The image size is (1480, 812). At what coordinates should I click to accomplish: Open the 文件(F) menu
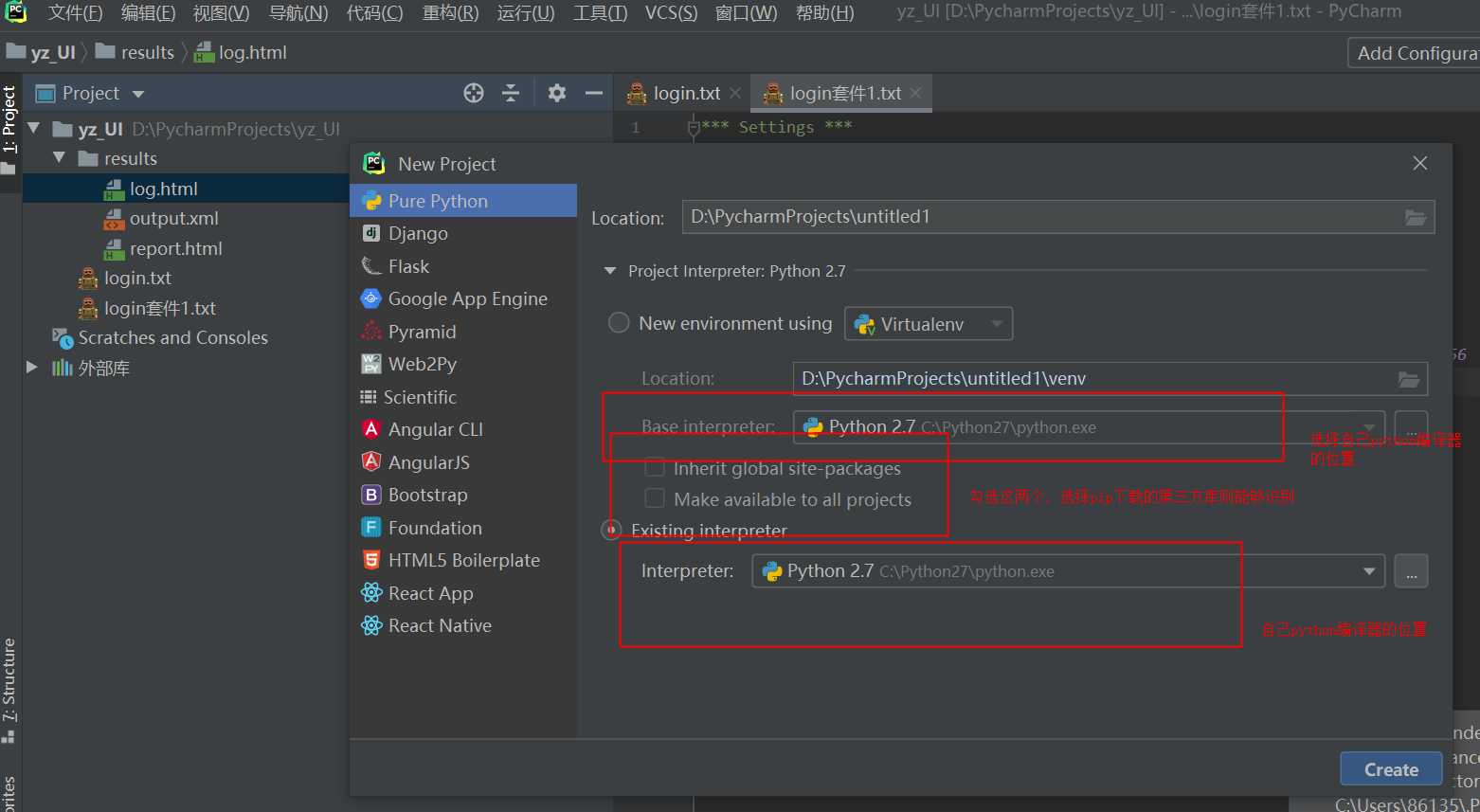tap(75, 13)
